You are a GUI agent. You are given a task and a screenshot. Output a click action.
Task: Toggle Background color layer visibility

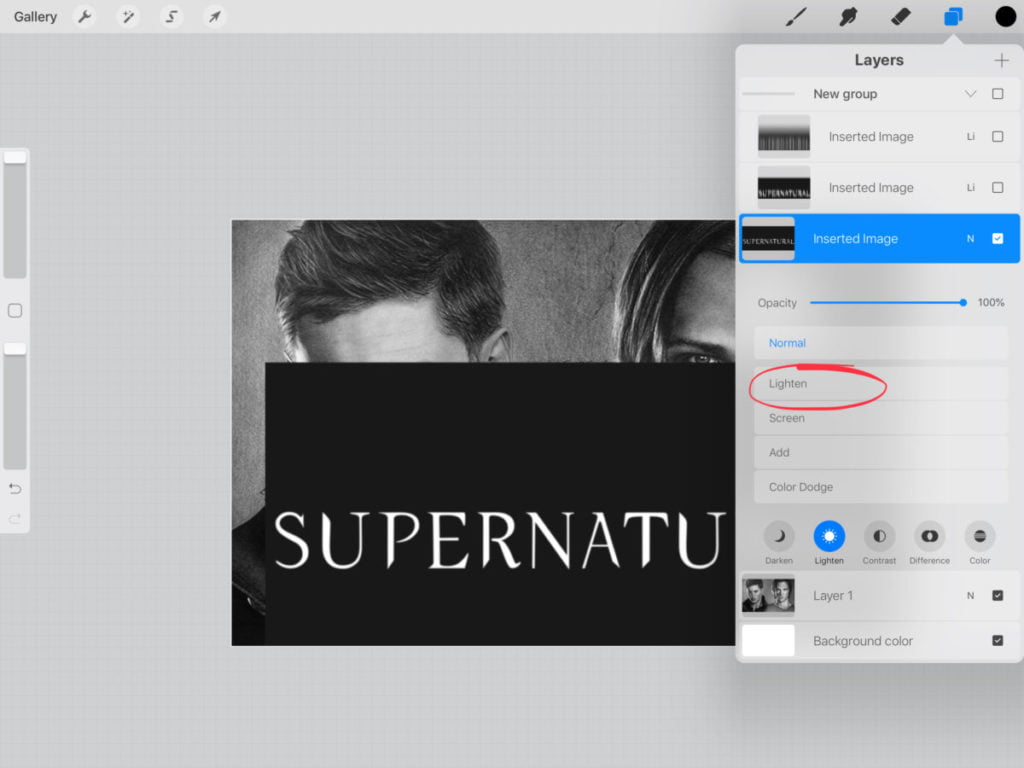tap(997, 641)
